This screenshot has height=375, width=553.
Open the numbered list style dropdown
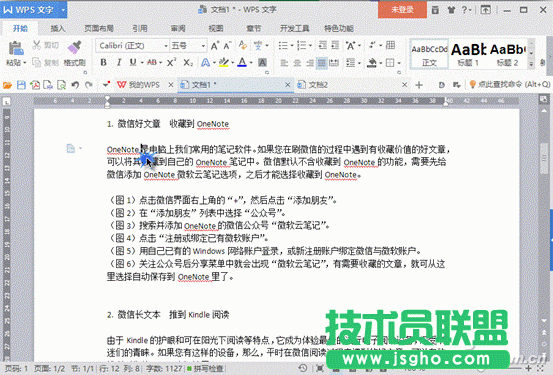[x=310, y=45]
